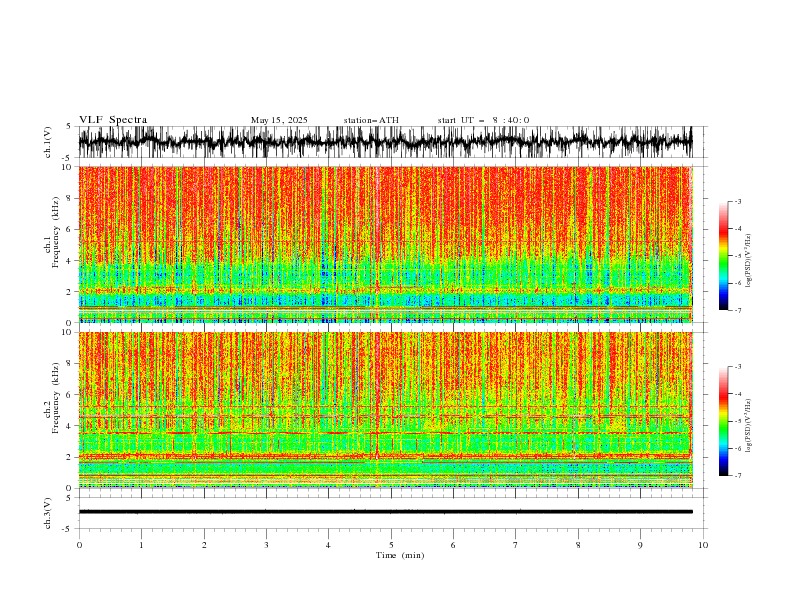Image resolution: width=792 pixels, height=612 pixels.
Task: Click the ch.2 spectrogram plot
Action: pyautogui.click(x=385, y=410)
